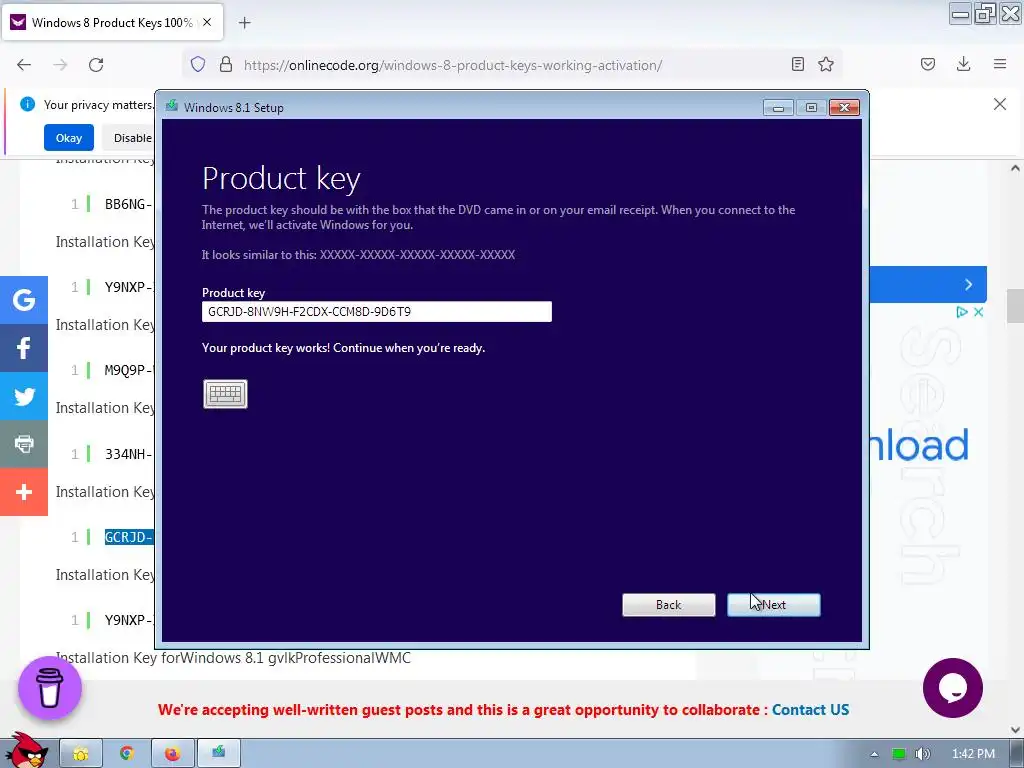The height and width of the screenshot is (768, 1024).
Task: Click the highlighted GCRJD- key text
Action: pyautogui.click(x=129, y=537)
